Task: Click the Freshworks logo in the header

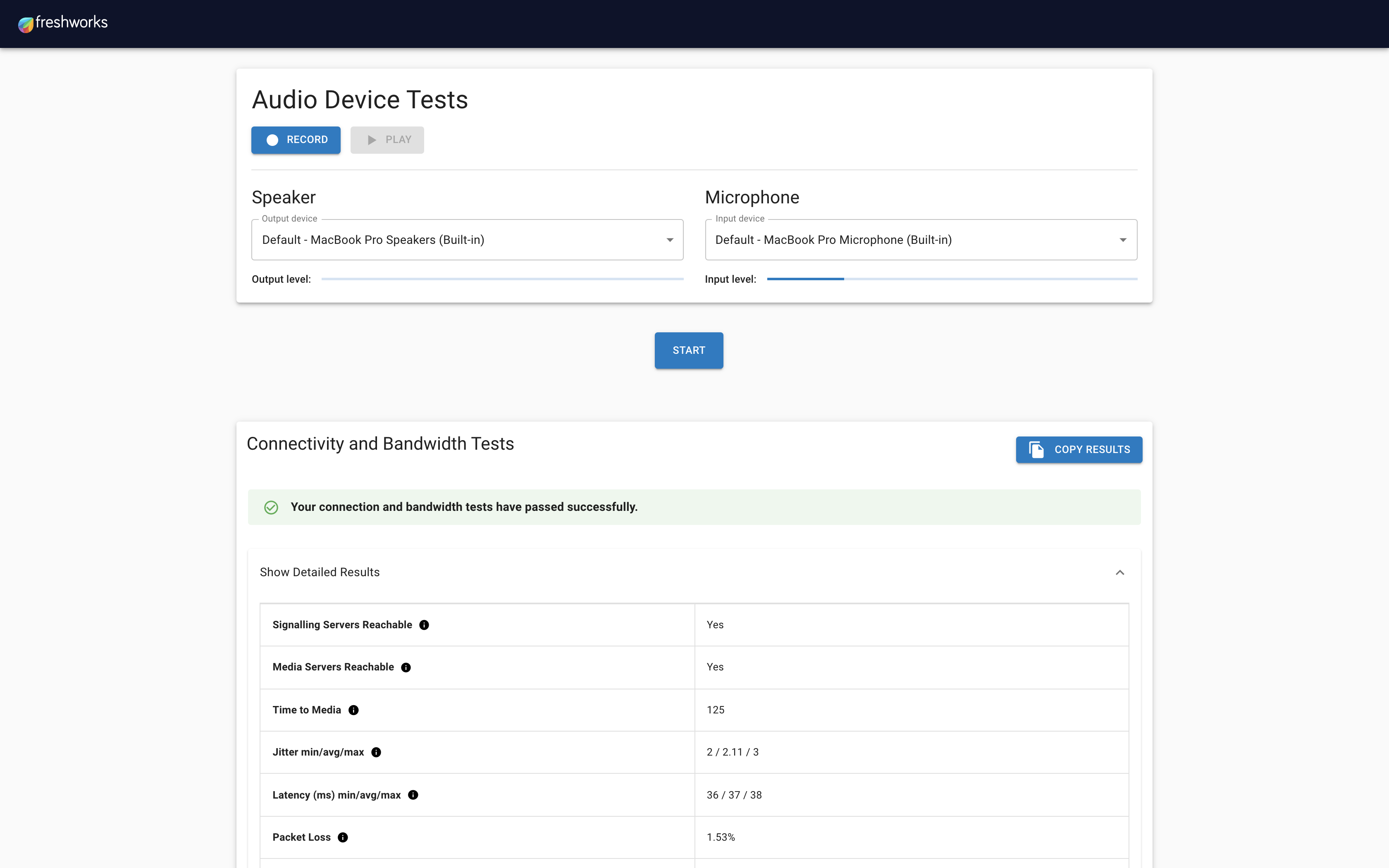Action: tap(62, 24)
